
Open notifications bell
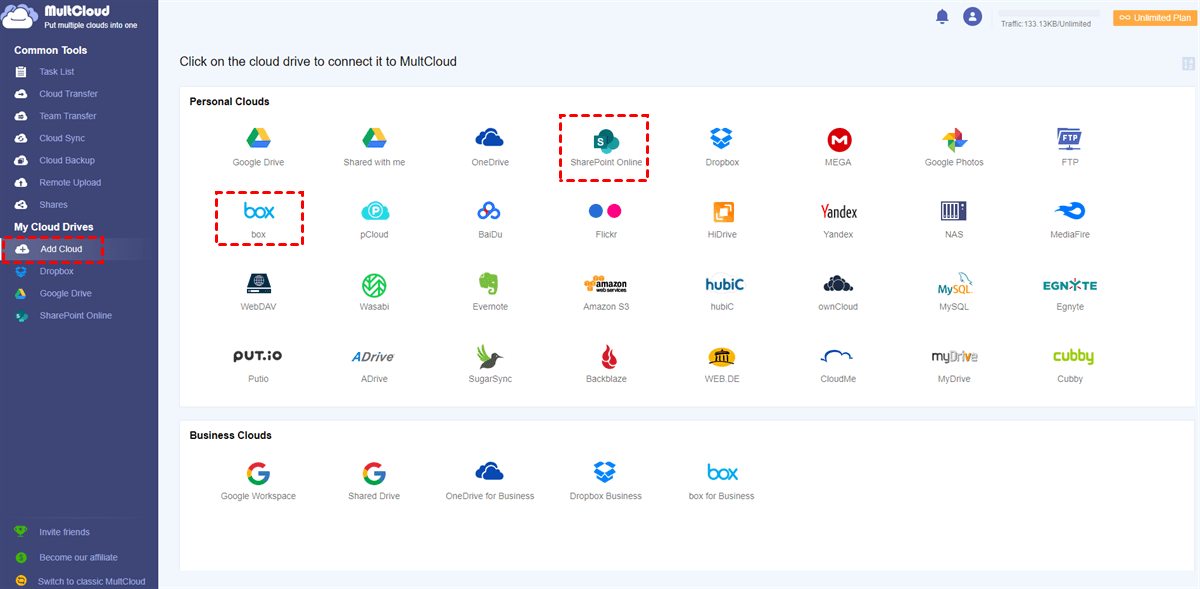tap(942, 16)
